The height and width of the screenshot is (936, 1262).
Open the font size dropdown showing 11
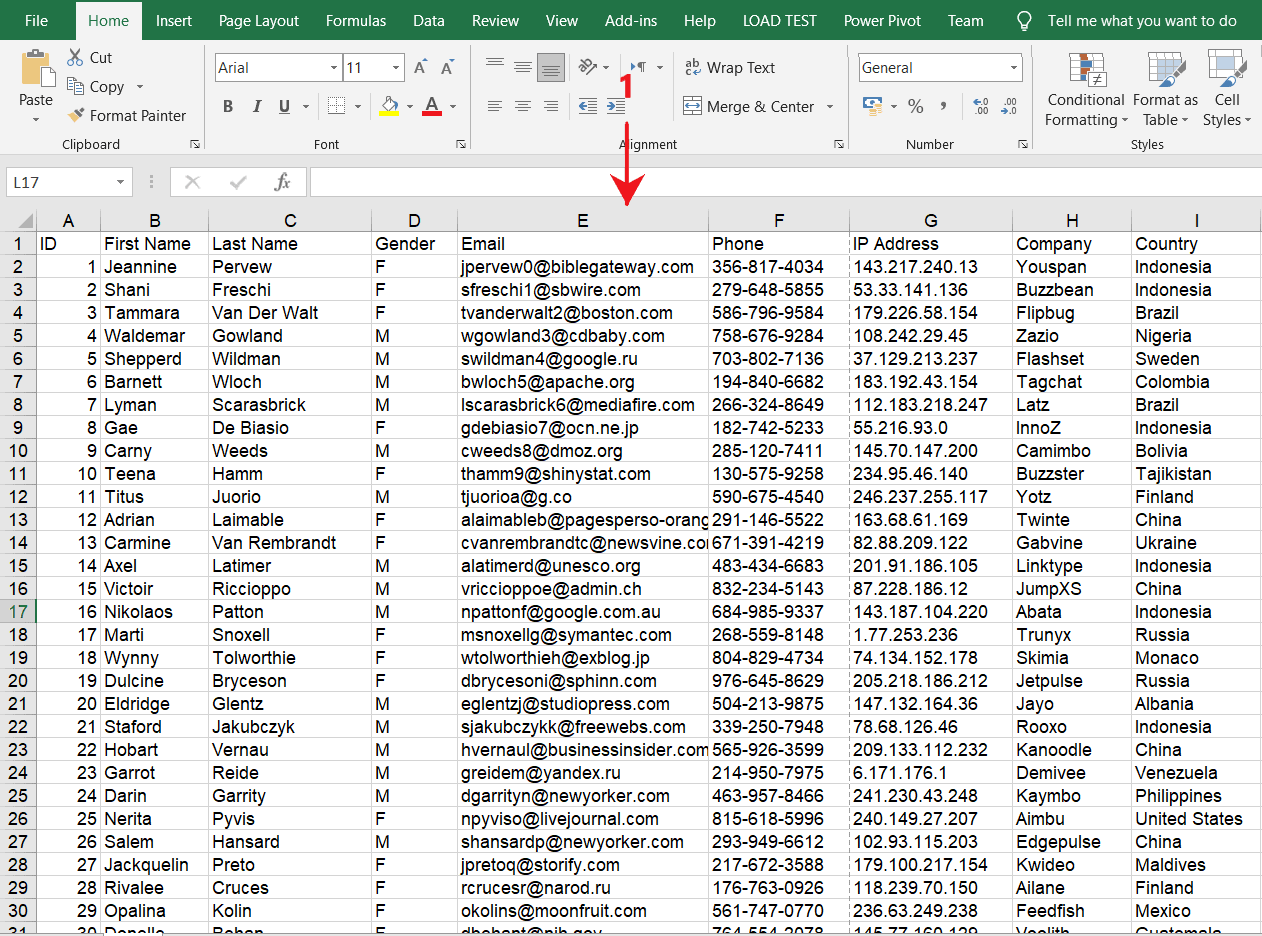[396, 68]
